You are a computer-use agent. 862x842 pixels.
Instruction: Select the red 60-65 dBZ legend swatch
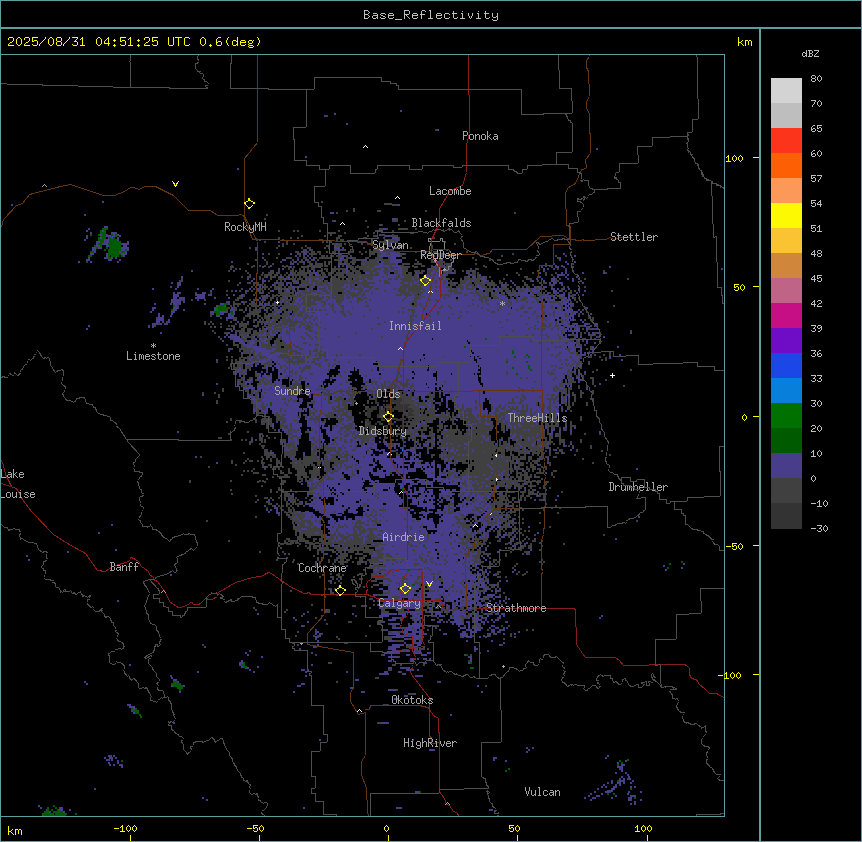pyautogui.click(x=786, y=141)
